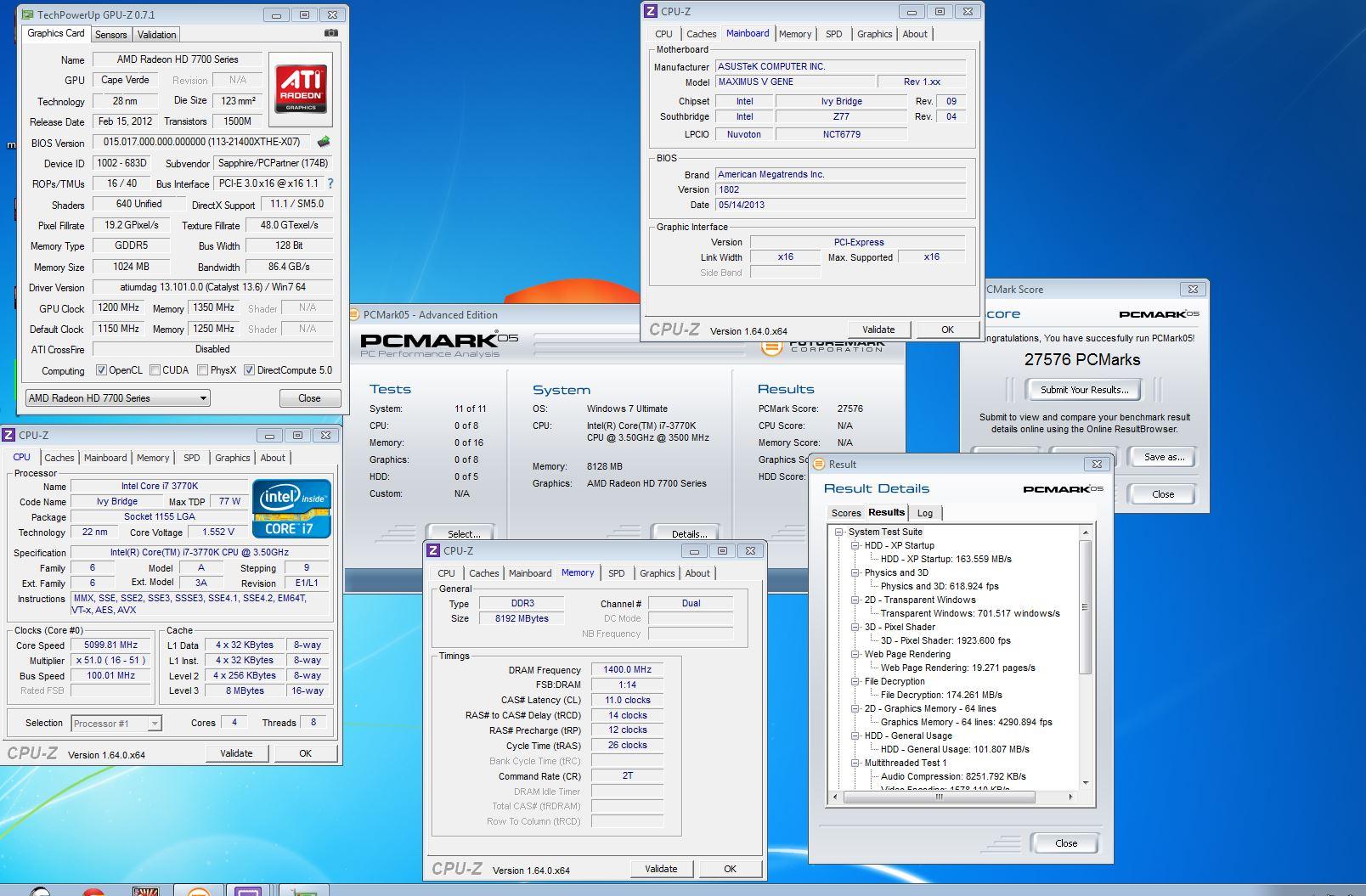Click the Core Speed 5099.81 MHz value
1366x896 pixels.
(110, 645)
